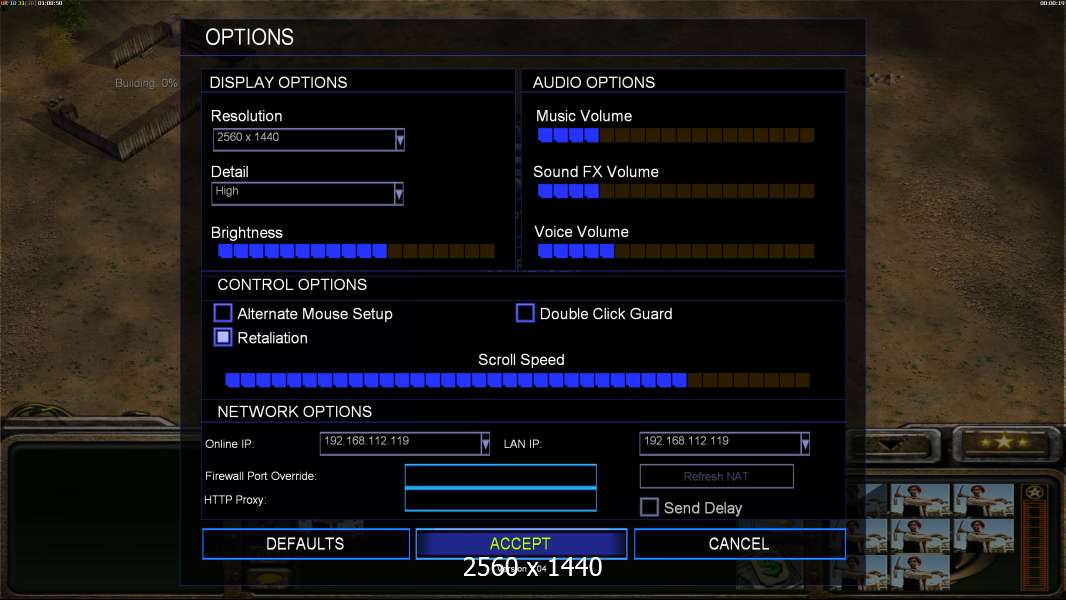Screen dimensions: 1066x600
Task: Adjust the Voice Volume slider
Action: [x=676, y=251]
